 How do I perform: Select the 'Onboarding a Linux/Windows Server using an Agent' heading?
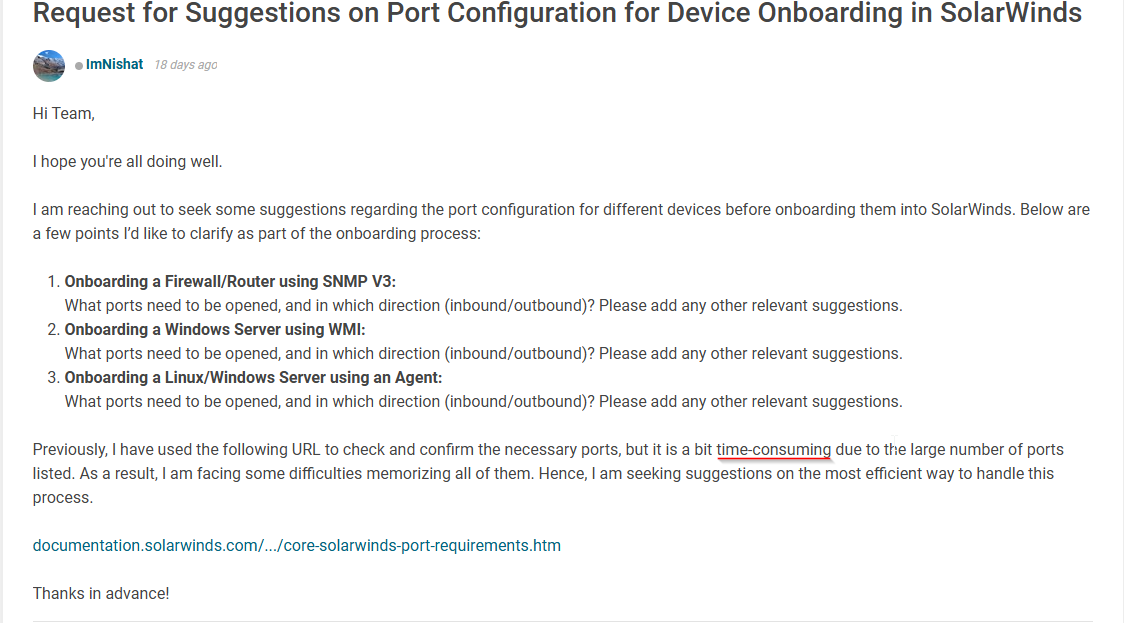253,378
